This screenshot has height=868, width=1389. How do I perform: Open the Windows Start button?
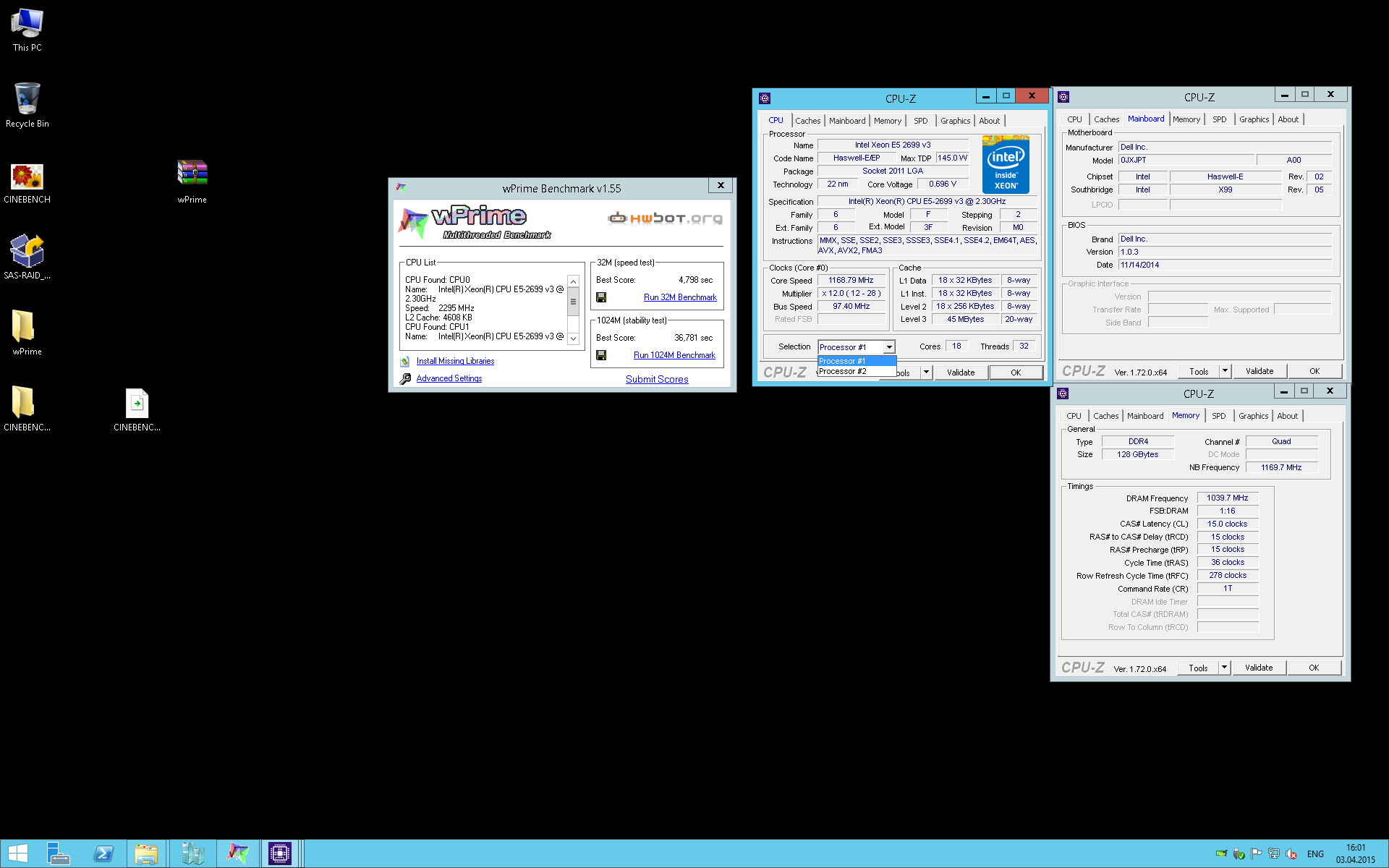coord(18,854)
